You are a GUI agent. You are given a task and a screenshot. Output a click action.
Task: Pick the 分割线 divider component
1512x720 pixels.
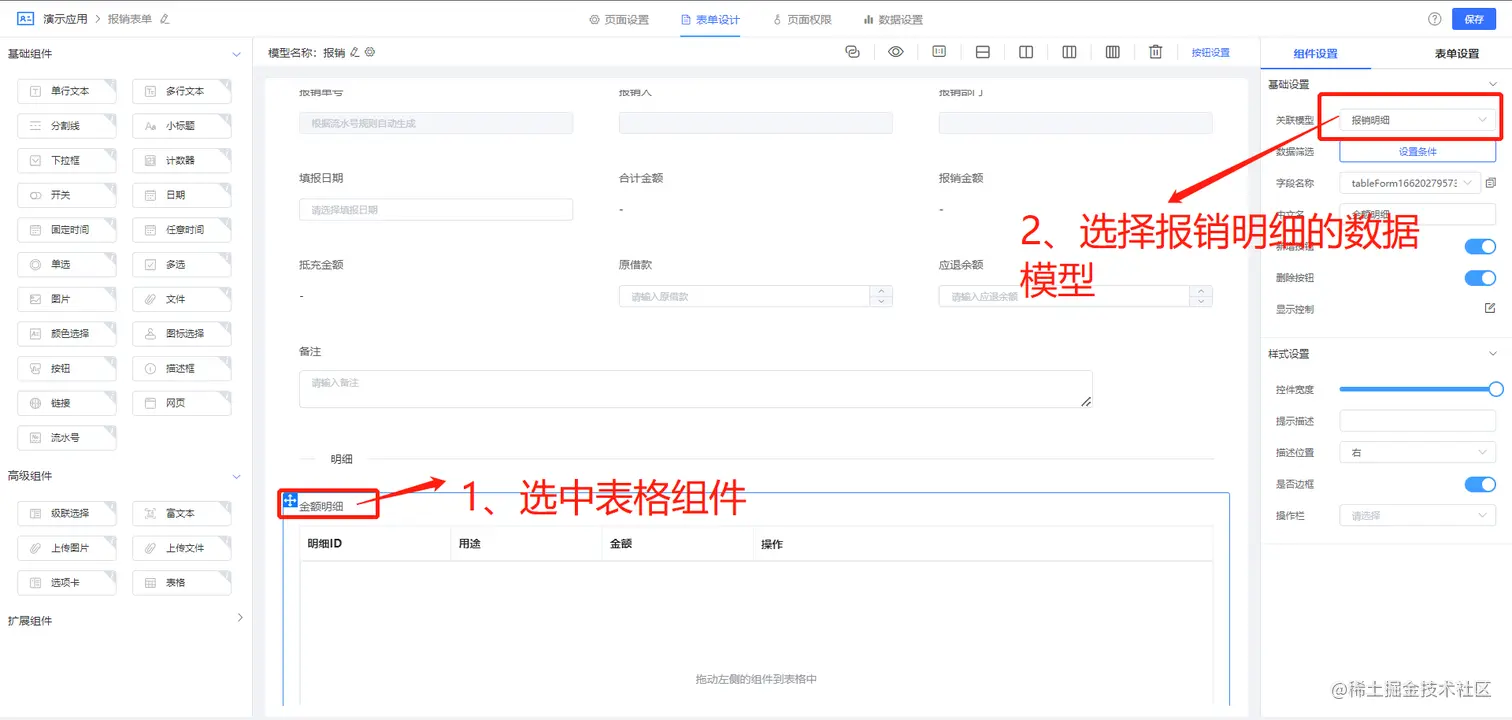[x=67, y=126]
